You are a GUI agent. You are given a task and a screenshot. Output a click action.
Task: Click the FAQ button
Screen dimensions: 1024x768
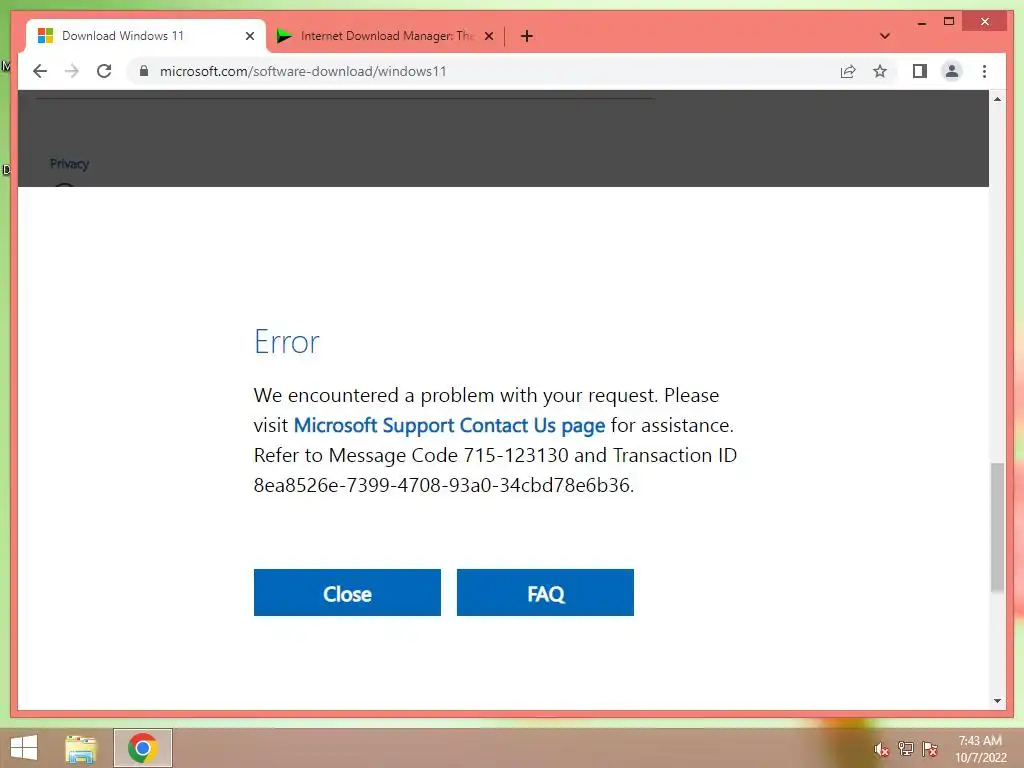click(545, 592)
